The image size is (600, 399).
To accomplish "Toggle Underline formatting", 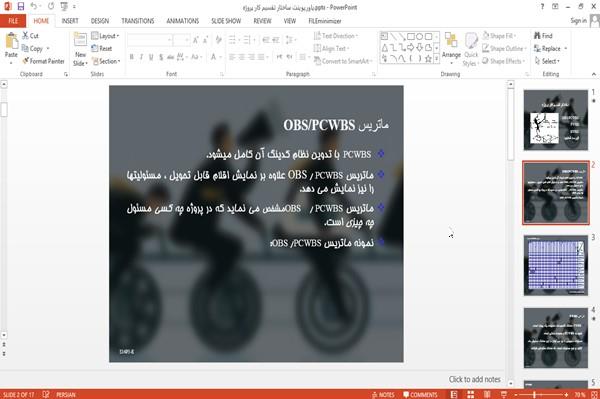I will [x=151, y=57].
